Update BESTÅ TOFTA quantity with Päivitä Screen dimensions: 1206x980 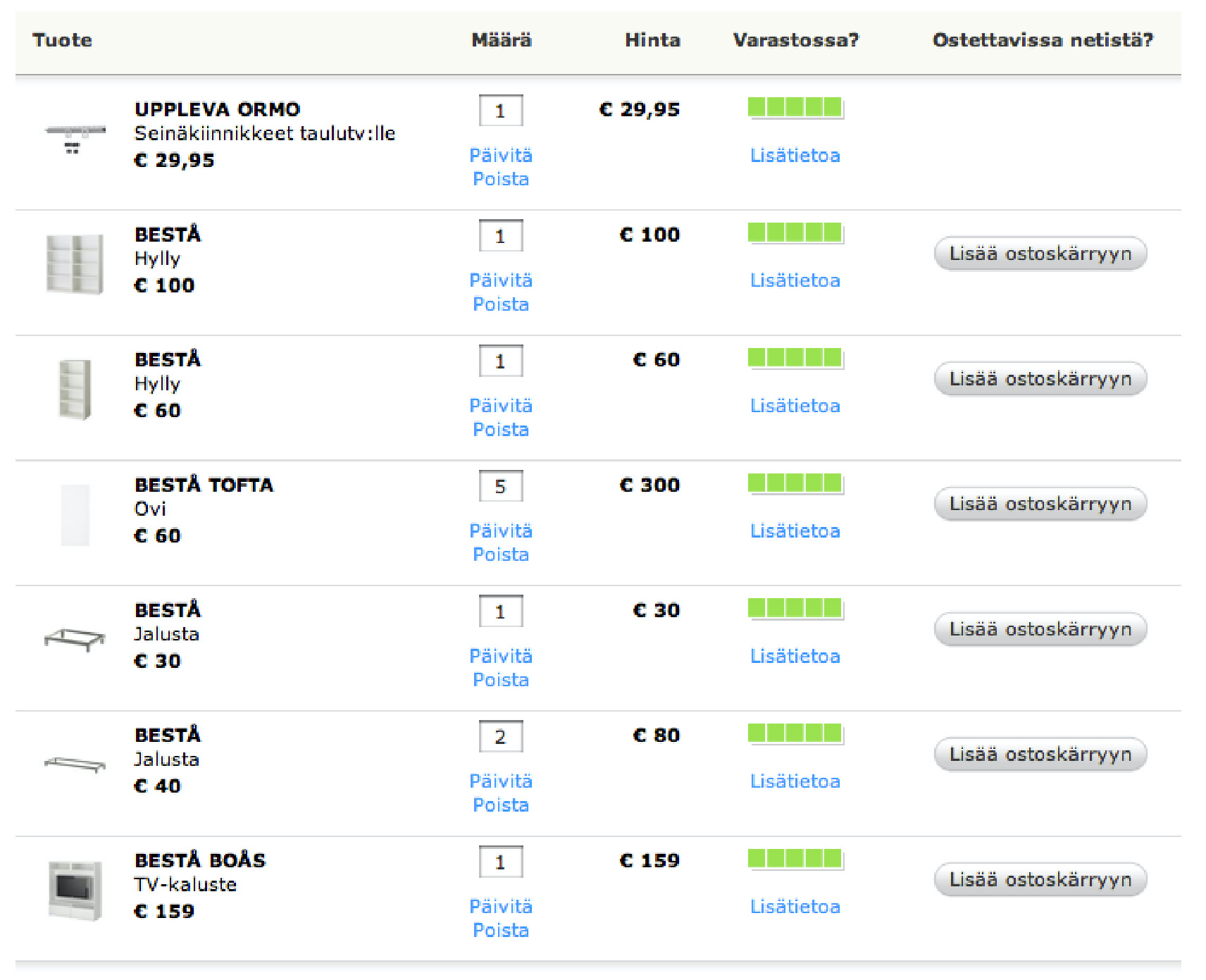tap(501, 531)
